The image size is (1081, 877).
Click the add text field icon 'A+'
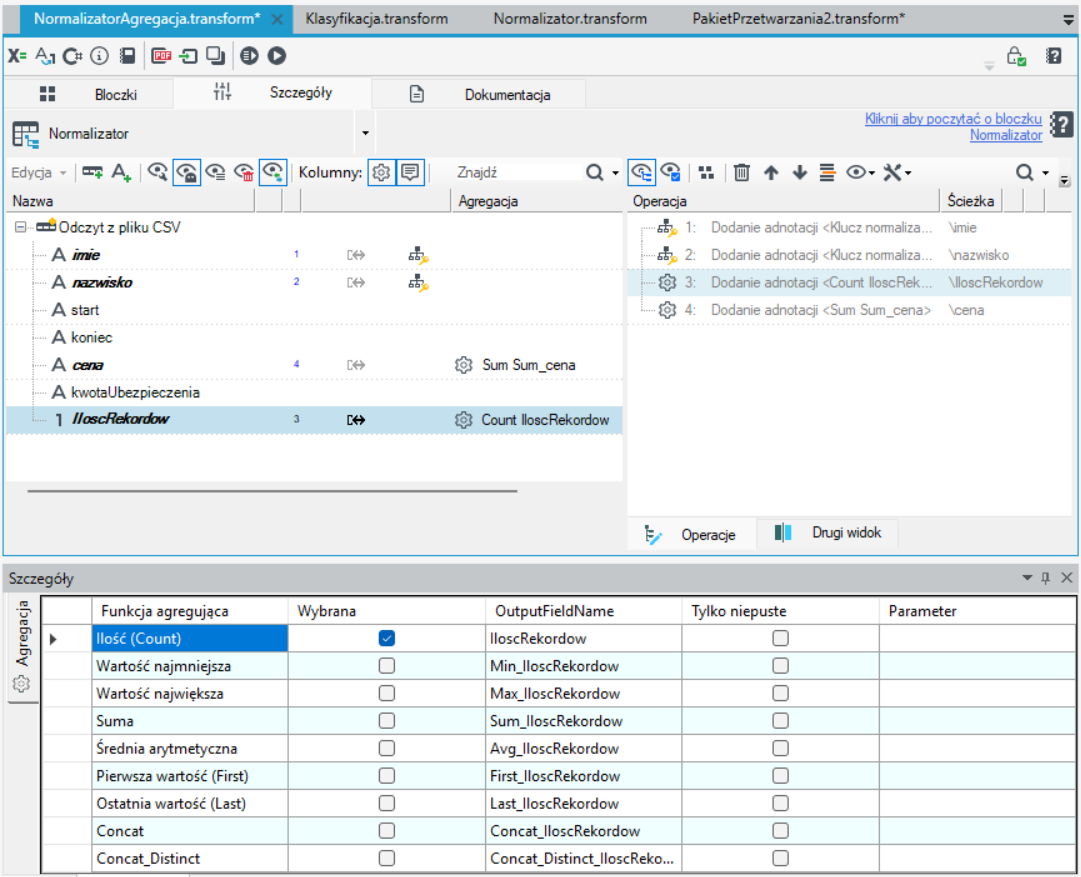coord(121,172)
